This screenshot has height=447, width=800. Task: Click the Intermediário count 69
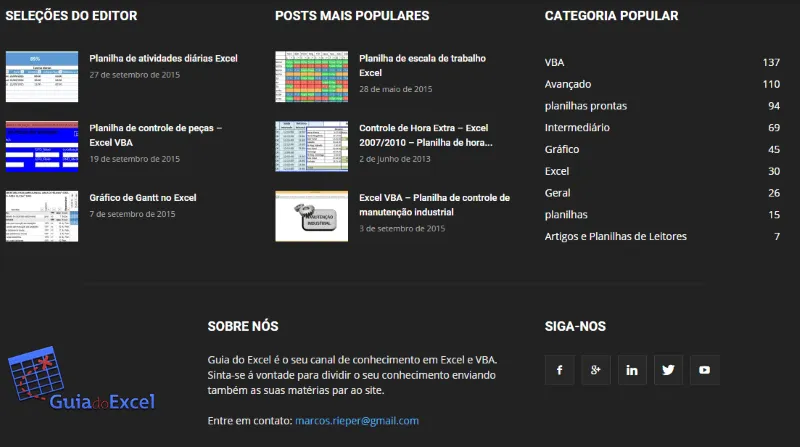(774, 128)
